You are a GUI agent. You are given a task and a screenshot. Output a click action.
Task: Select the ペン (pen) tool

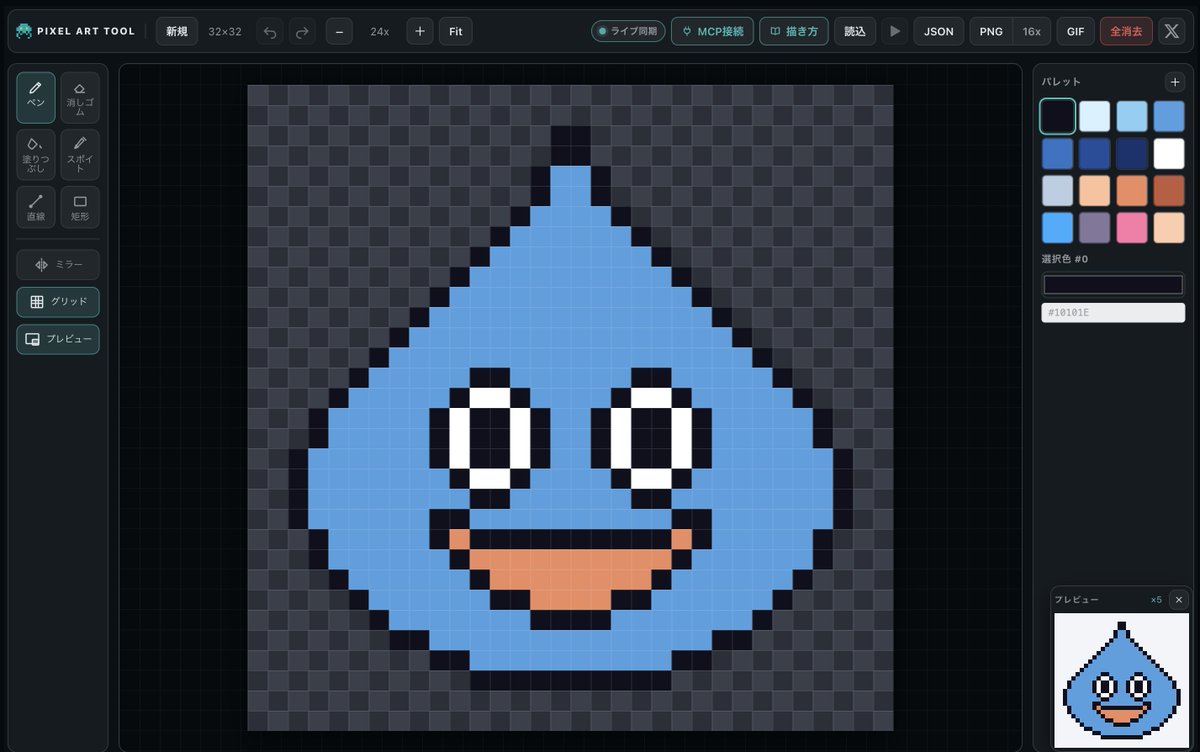click(x=36, y=97)
